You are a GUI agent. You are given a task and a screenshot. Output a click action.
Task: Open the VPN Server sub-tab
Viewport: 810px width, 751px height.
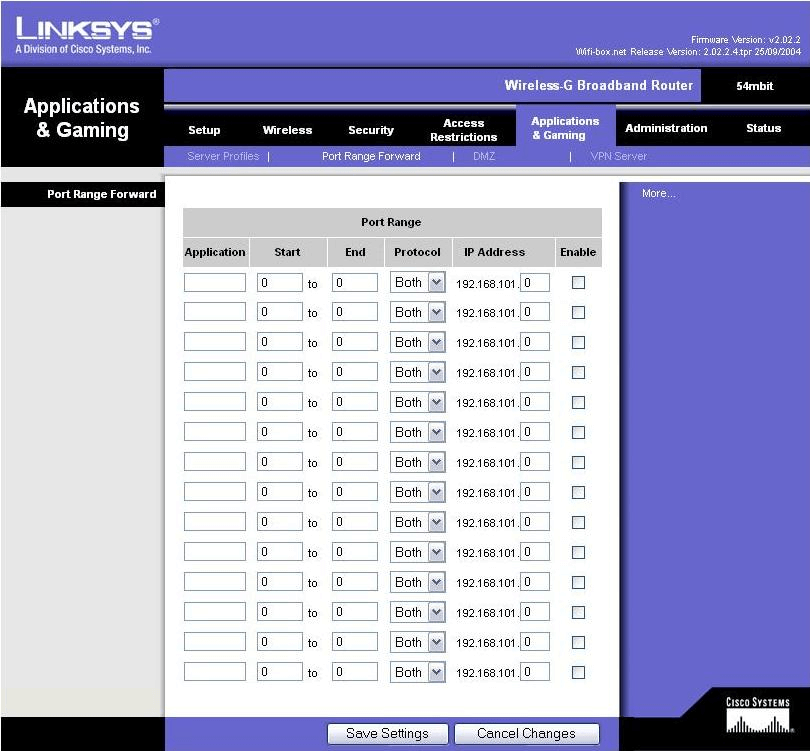click(x=618, y=156)
